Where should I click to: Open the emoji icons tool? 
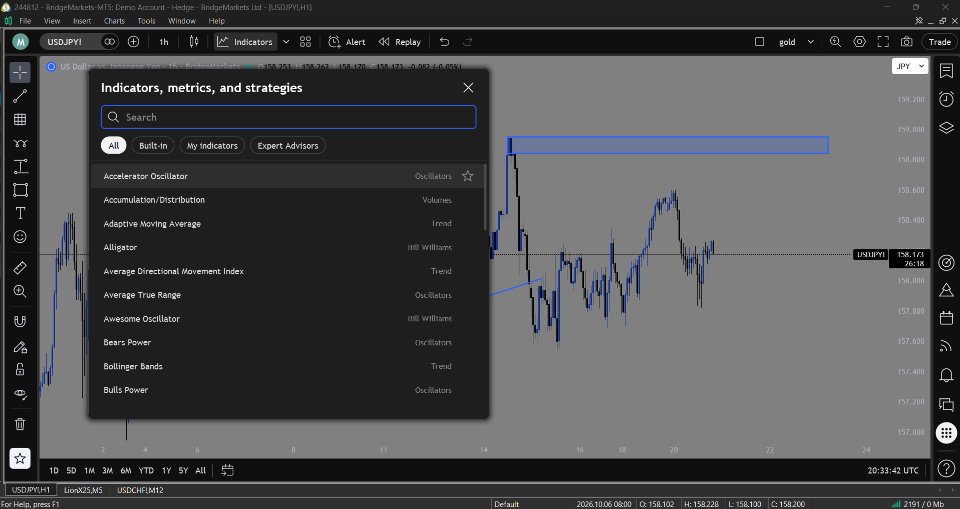(20, 237)
